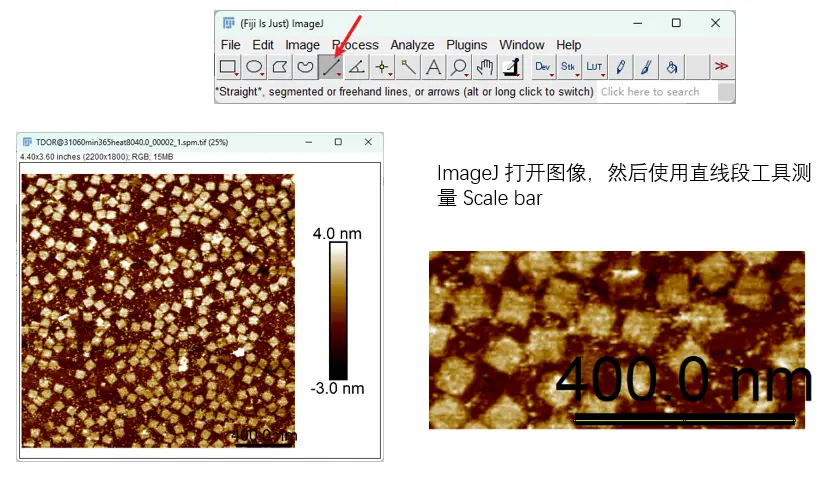Select the Rectangle selection tool
This screenshot has height=477, width=817.
(228, 67)
